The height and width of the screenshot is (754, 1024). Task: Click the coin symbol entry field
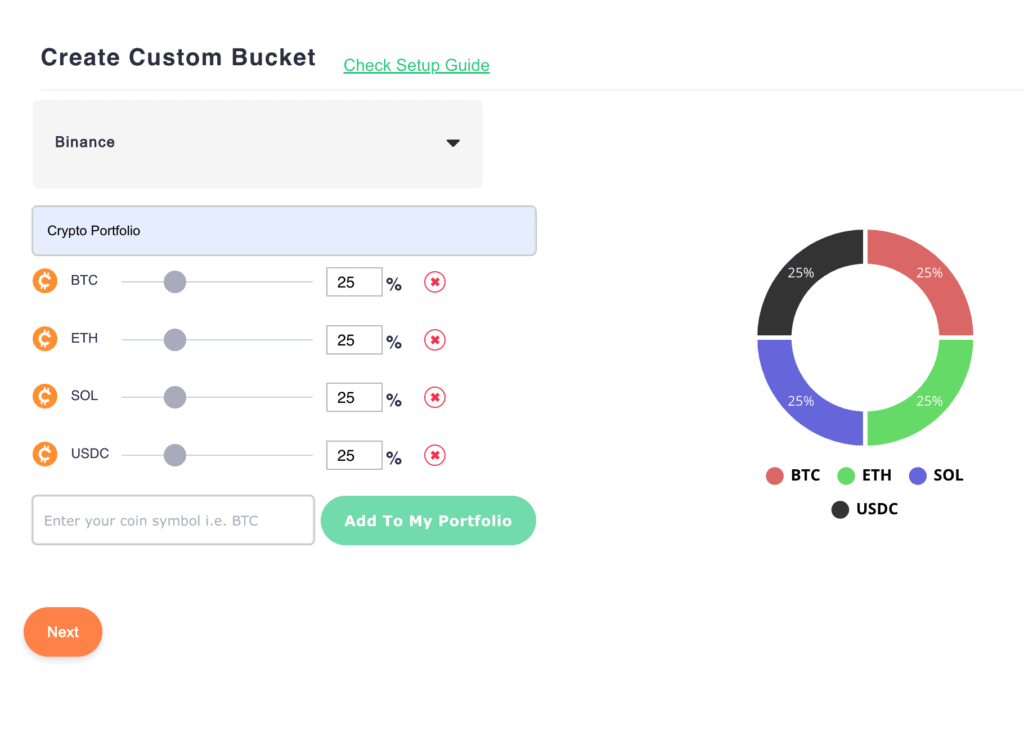(173, 521)
